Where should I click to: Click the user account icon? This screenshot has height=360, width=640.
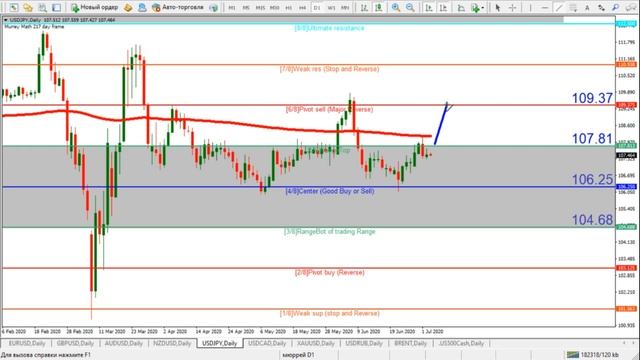coord(142,7)
